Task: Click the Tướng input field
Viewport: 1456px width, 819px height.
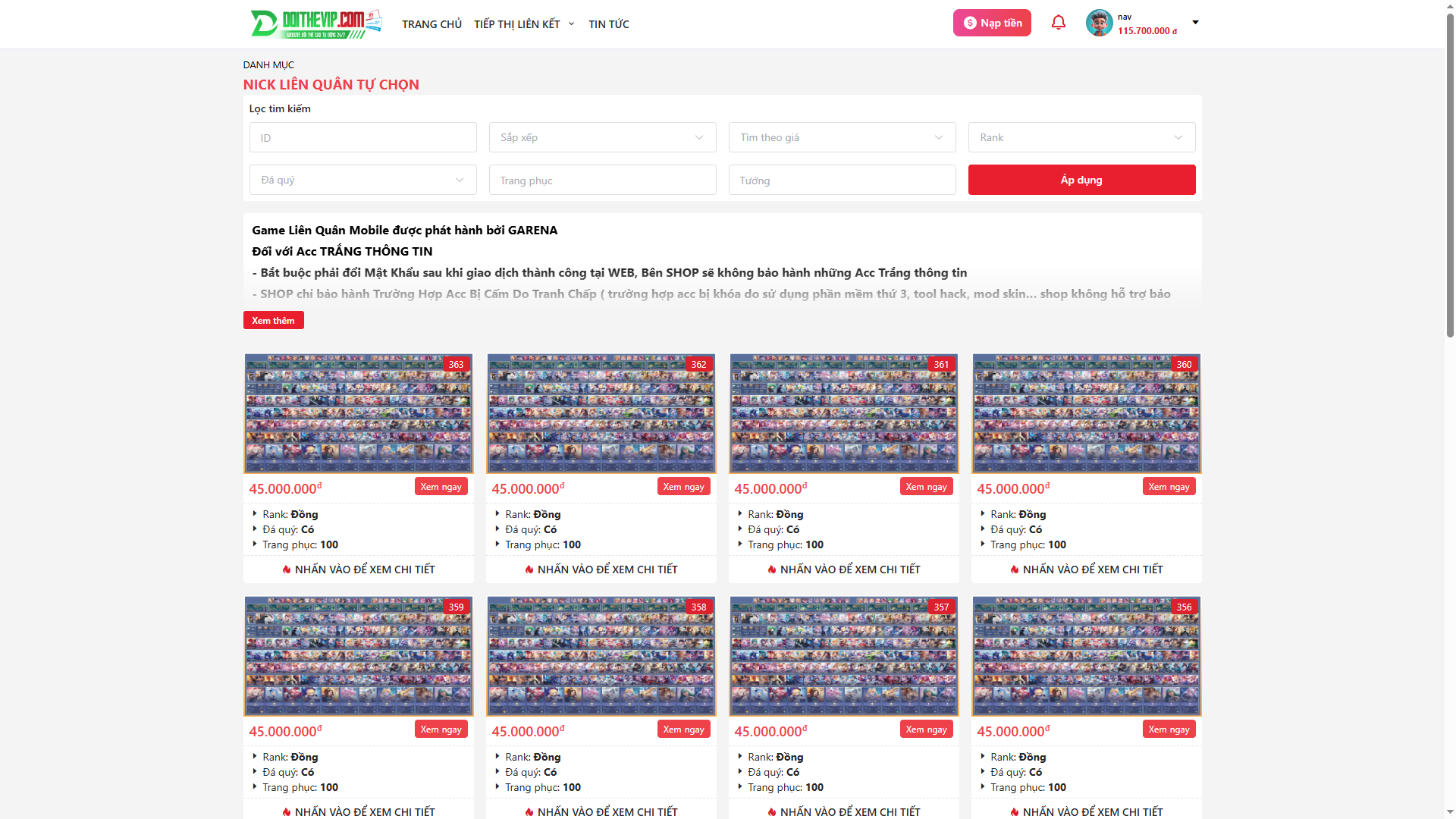Action: click(x=843, y=180)
